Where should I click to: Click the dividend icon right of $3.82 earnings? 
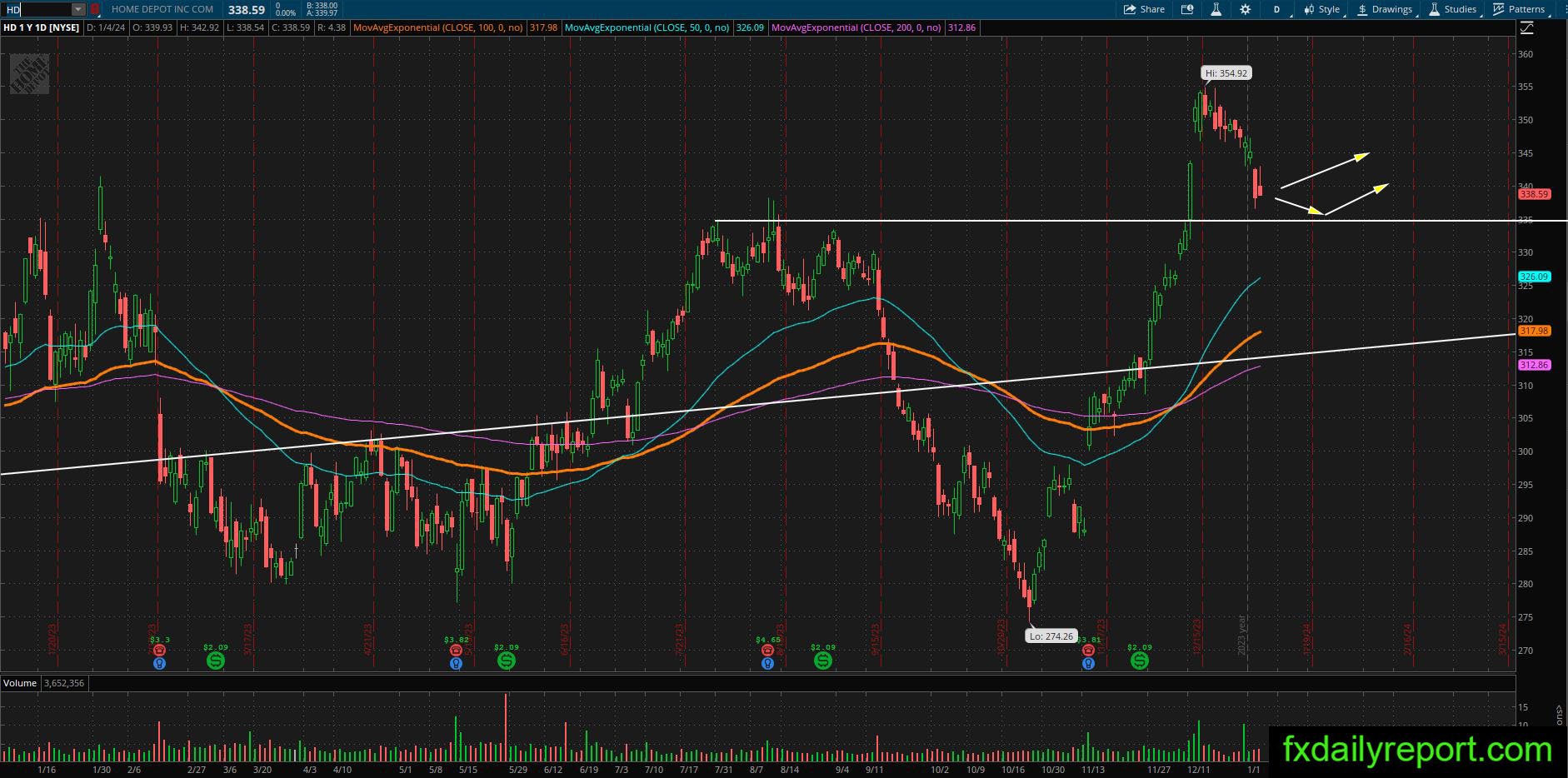tap(507, 661)
